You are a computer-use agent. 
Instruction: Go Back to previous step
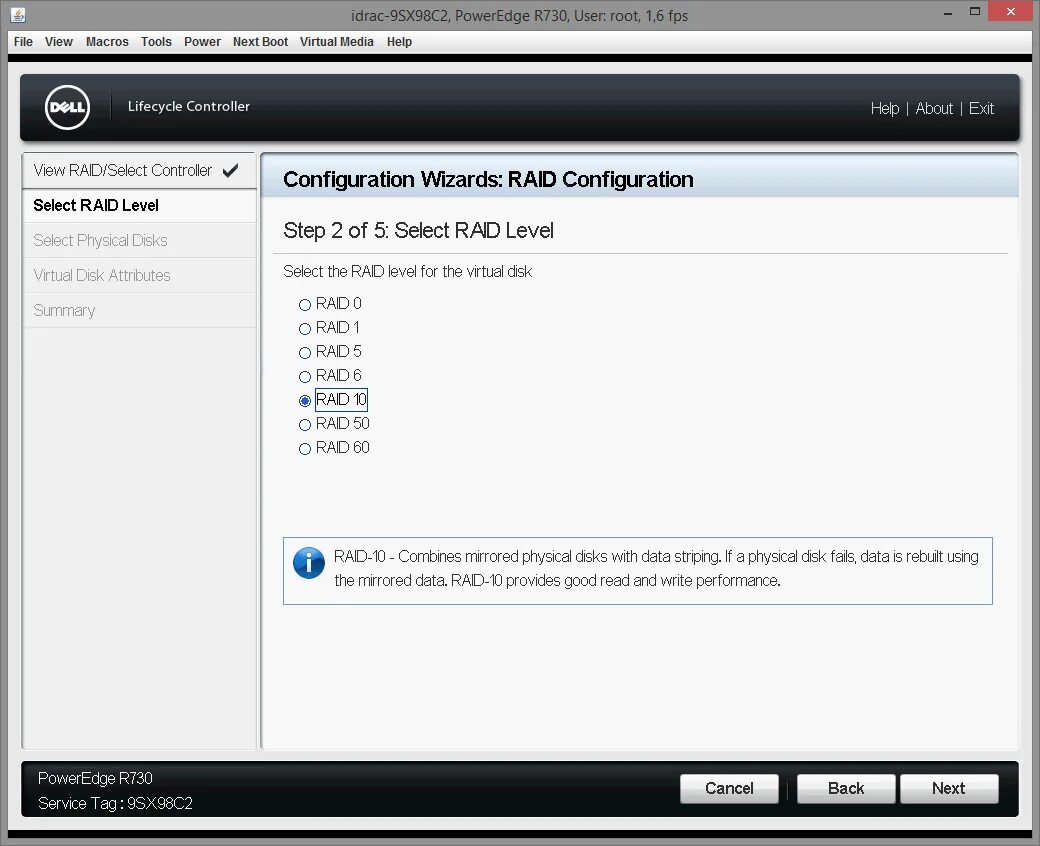846,788
